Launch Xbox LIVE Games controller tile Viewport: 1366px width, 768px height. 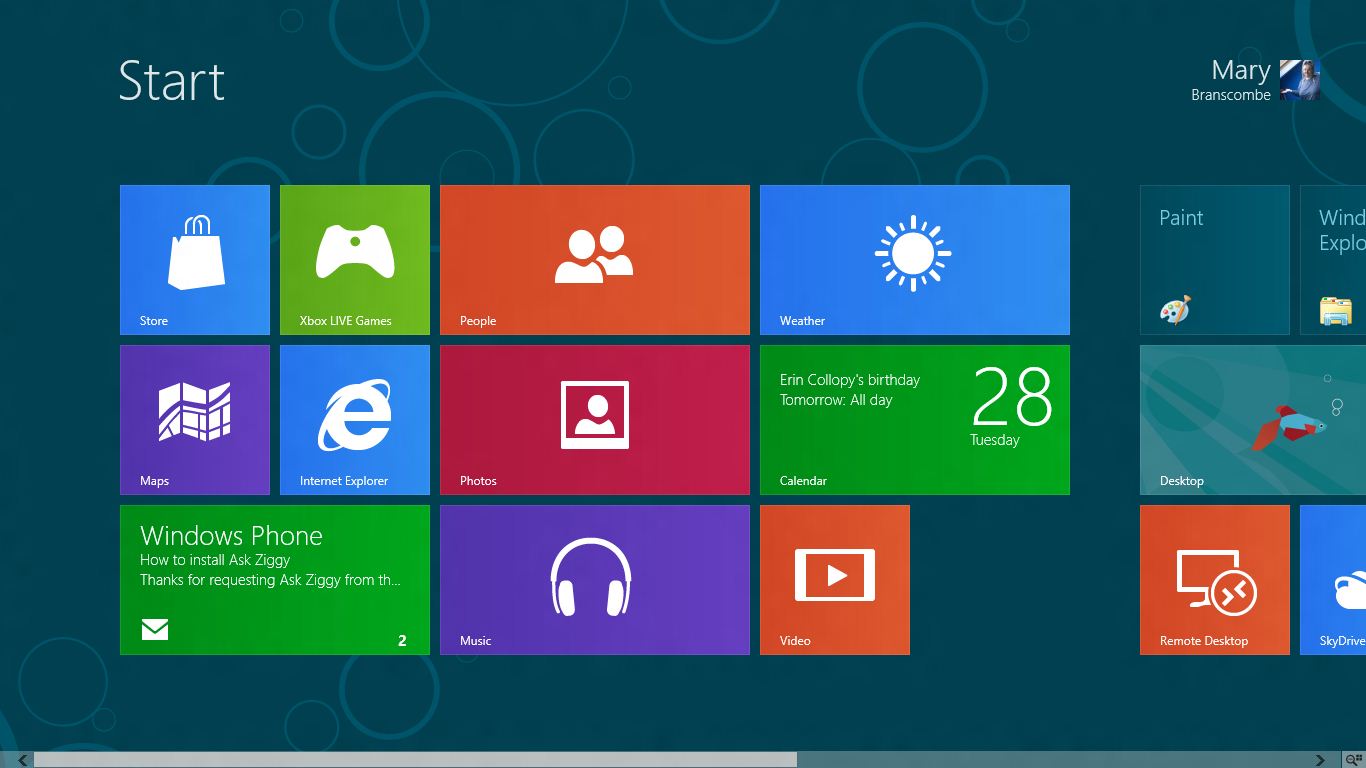tap(355, 260)
